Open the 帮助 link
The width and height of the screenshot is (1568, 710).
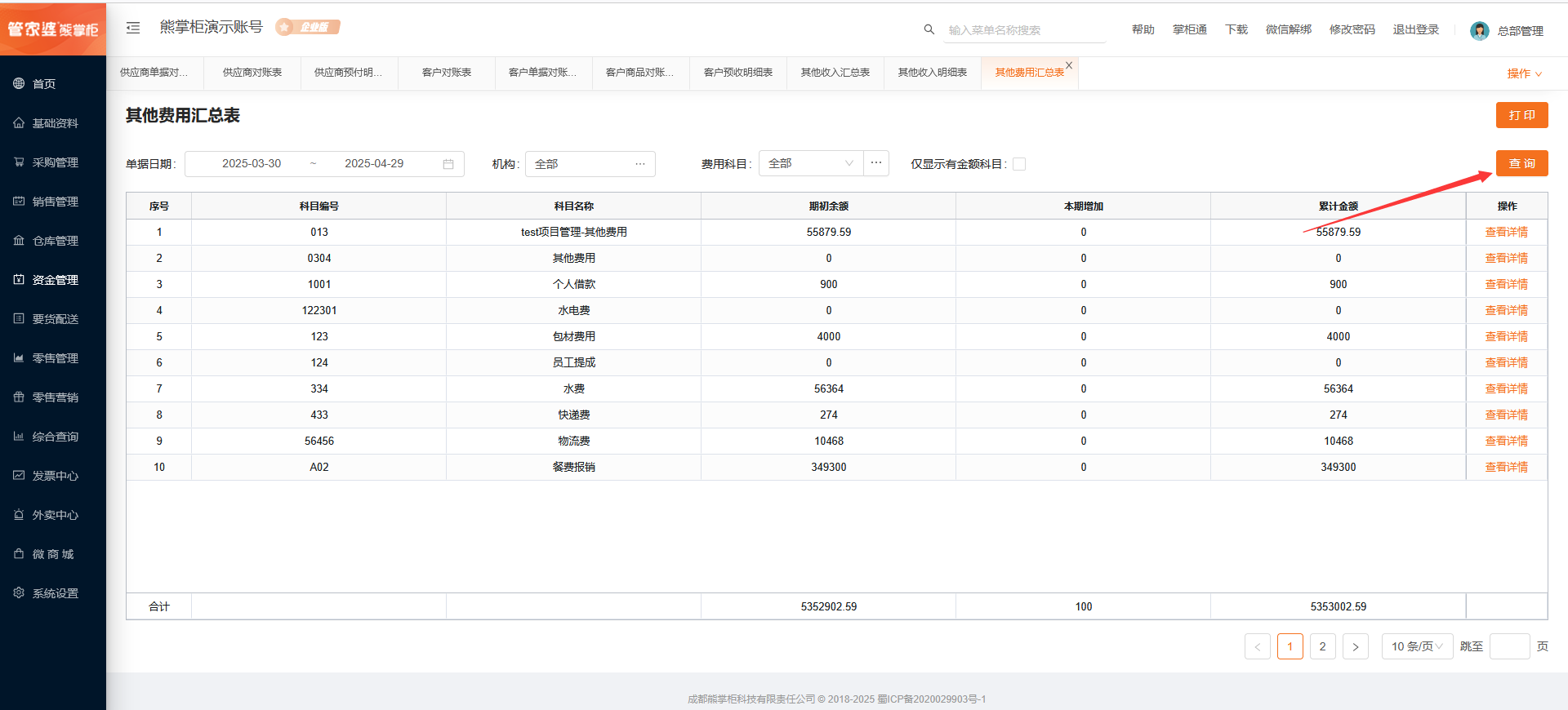click(x=1143, y=29)
